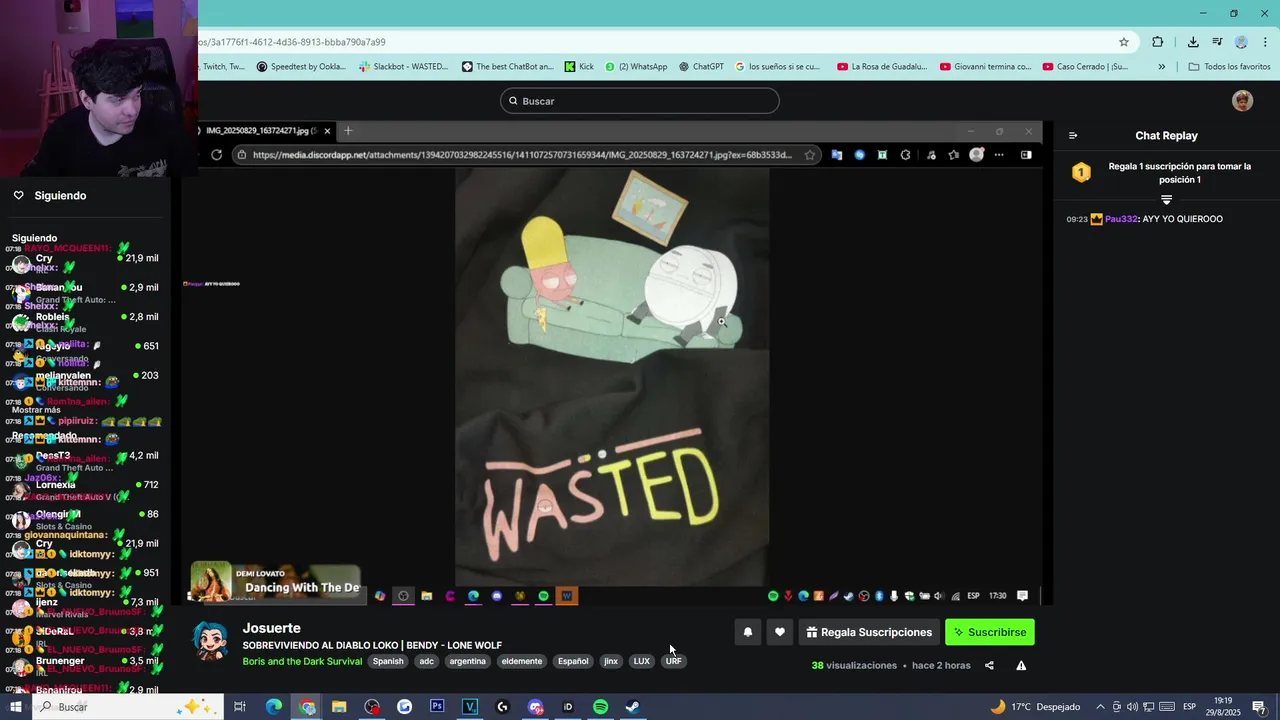Open Chrome media control icon
1280x720 pixels.
[1217, 42]
